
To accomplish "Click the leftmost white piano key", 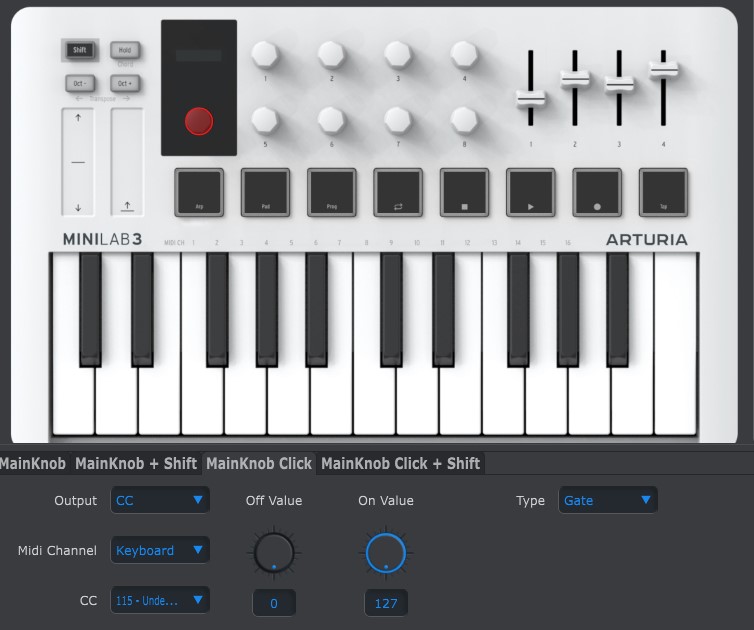I will (x=73, y=402).
